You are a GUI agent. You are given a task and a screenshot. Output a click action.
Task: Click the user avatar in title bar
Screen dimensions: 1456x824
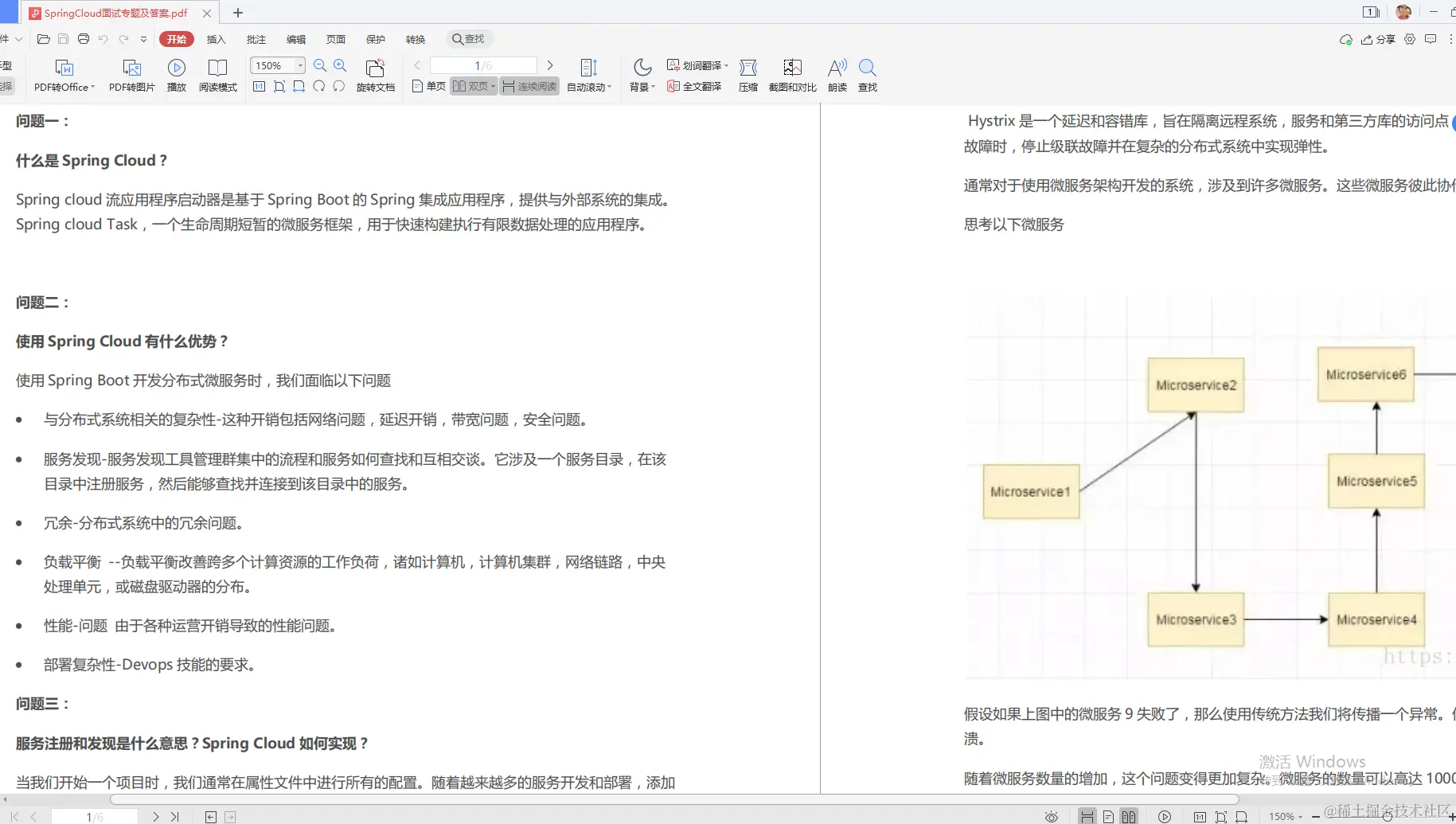coord(1403,12)
